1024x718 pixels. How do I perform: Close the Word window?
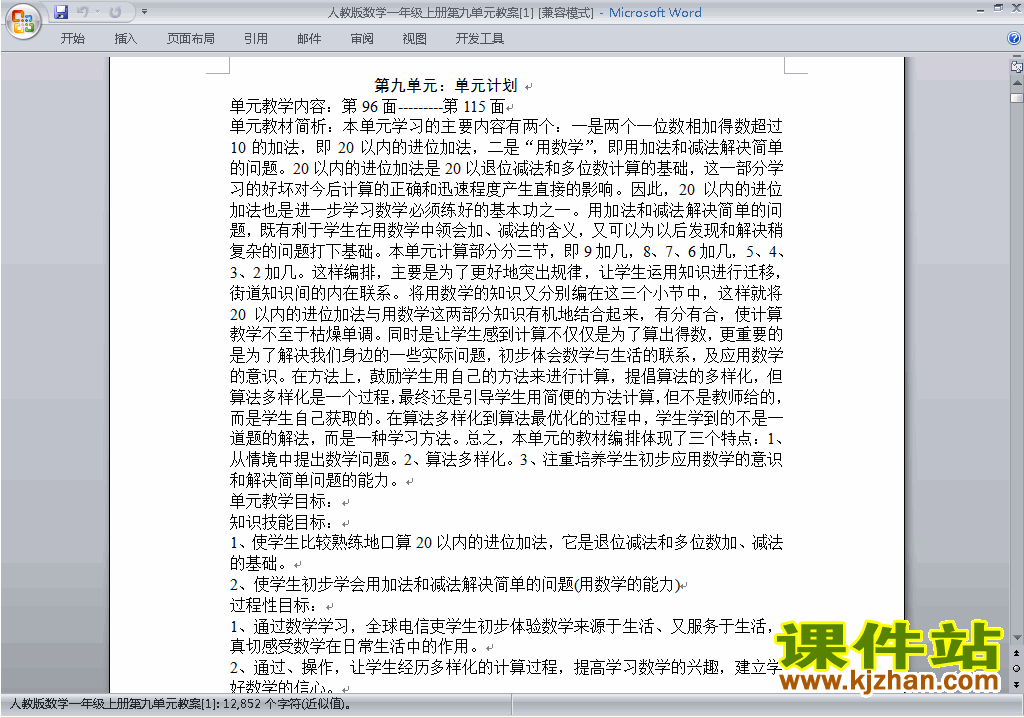1015,9
